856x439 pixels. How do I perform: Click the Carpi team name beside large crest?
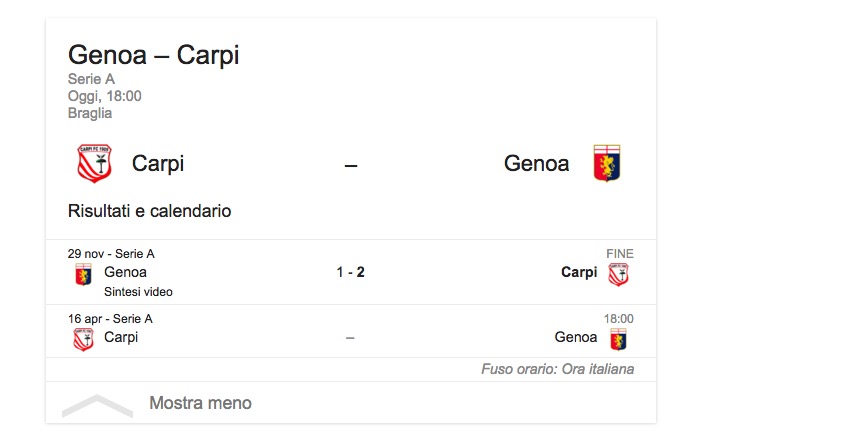(x=158, y=164)
